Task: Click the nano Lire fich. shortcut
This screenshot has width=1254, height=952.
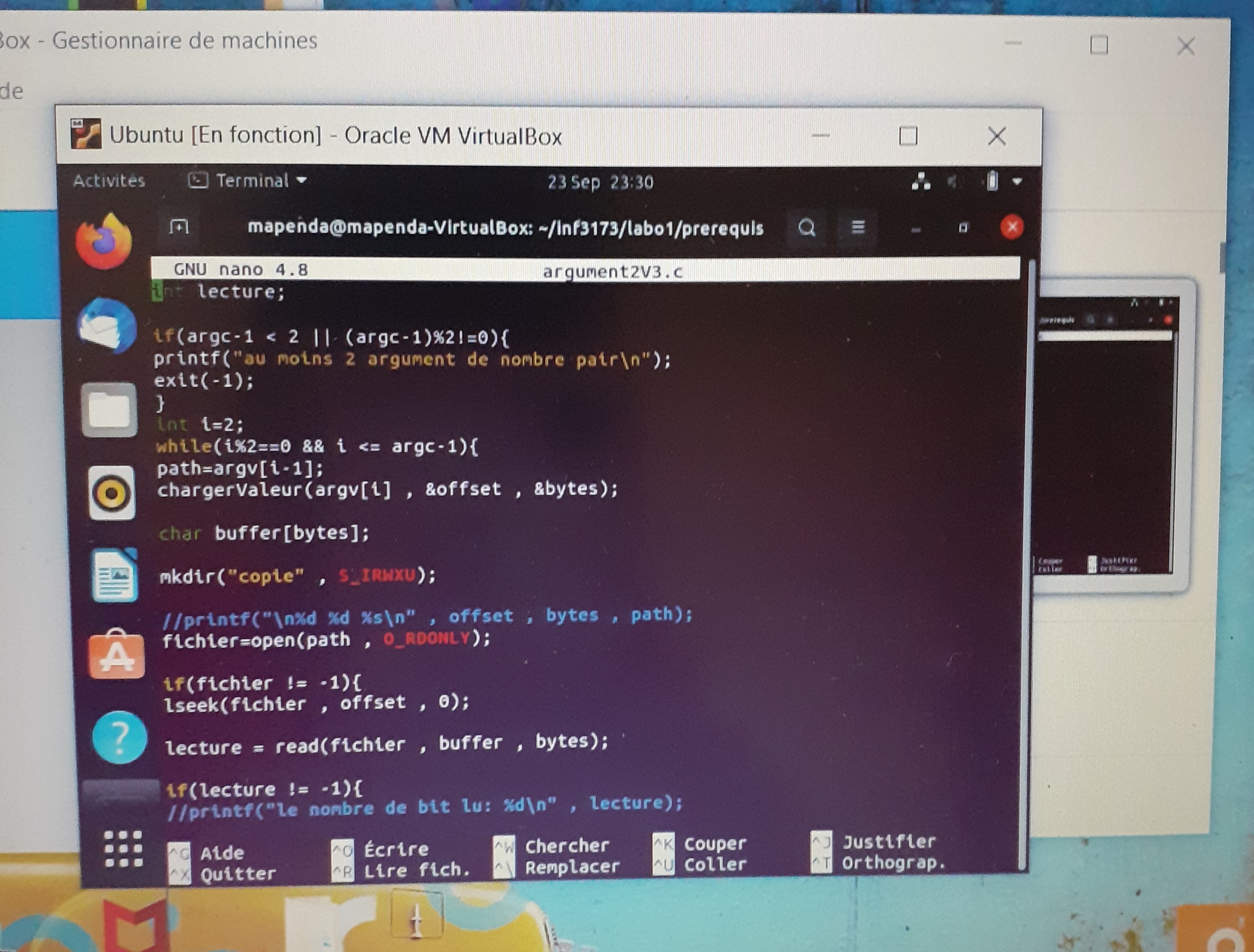Action: pos(401,870)
